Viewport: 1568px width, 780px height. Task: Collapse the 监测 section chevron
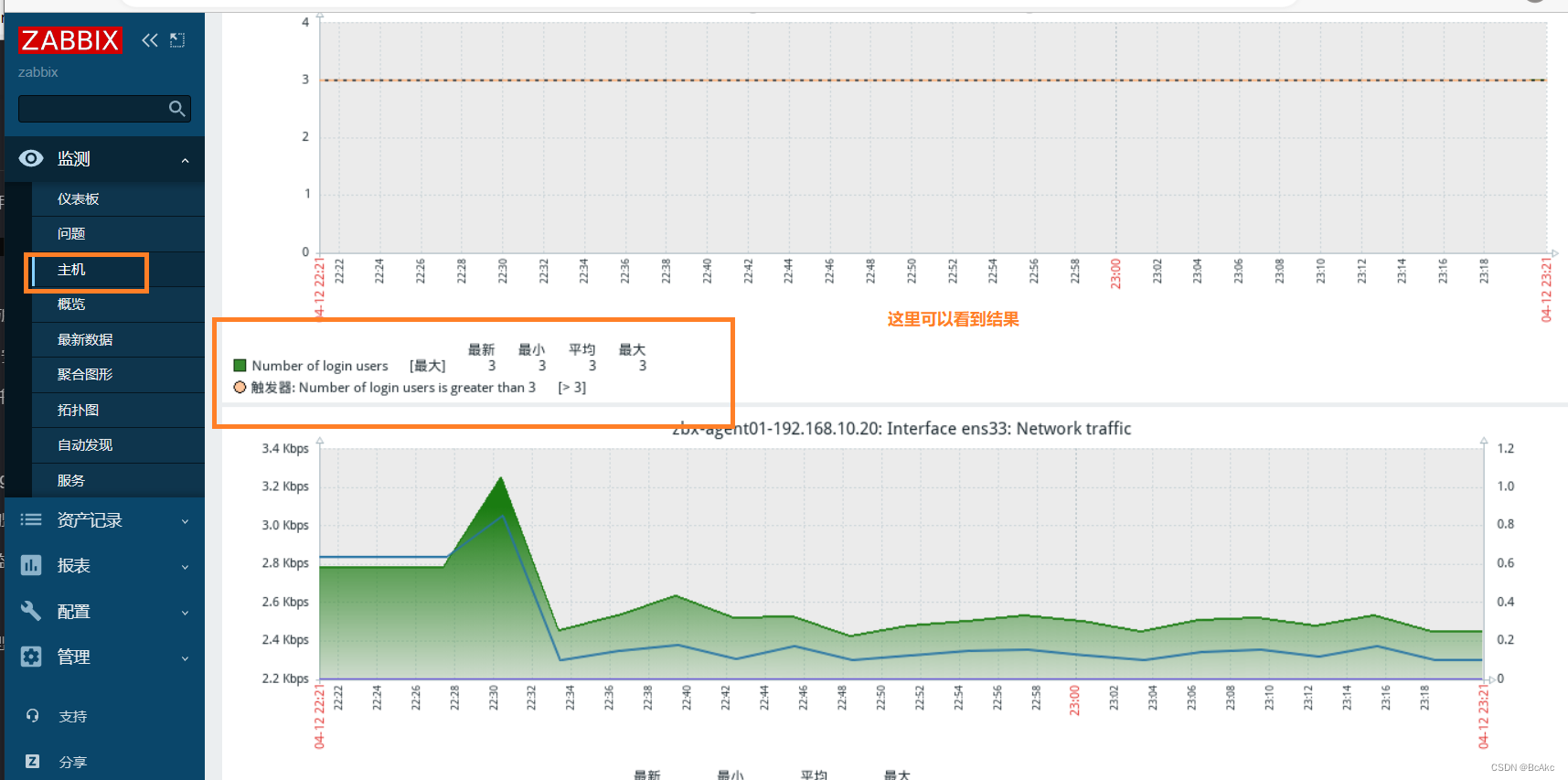[x=186, y=160]
